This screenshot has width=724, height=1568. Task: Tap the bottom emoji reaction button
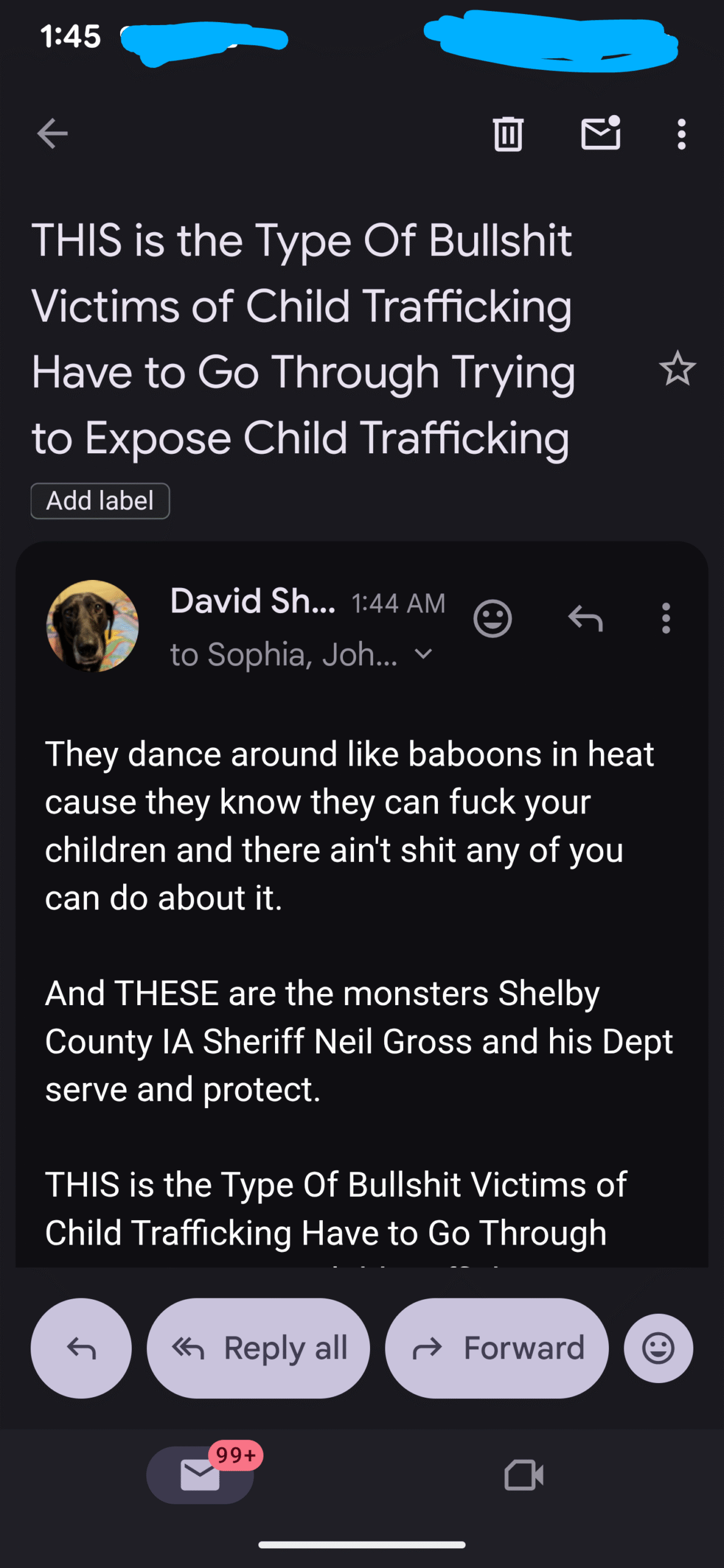click(x=658, y=1348)
